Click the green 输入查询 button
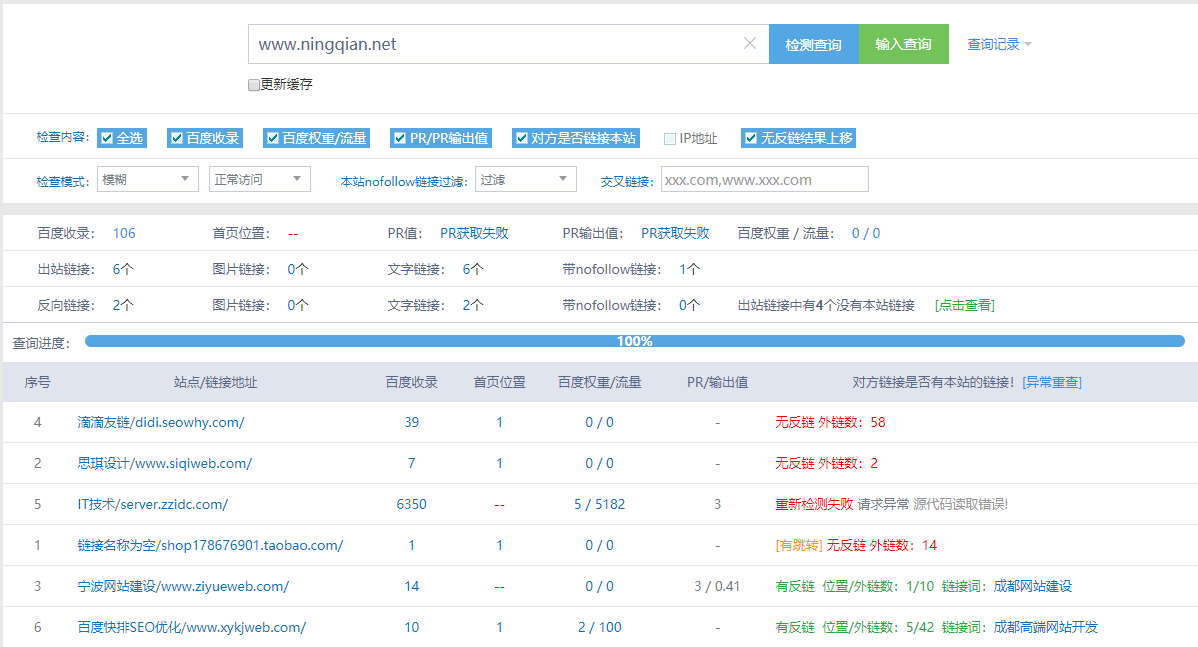Viewport: 1198px width, 647px height. (x=903, y=44)
